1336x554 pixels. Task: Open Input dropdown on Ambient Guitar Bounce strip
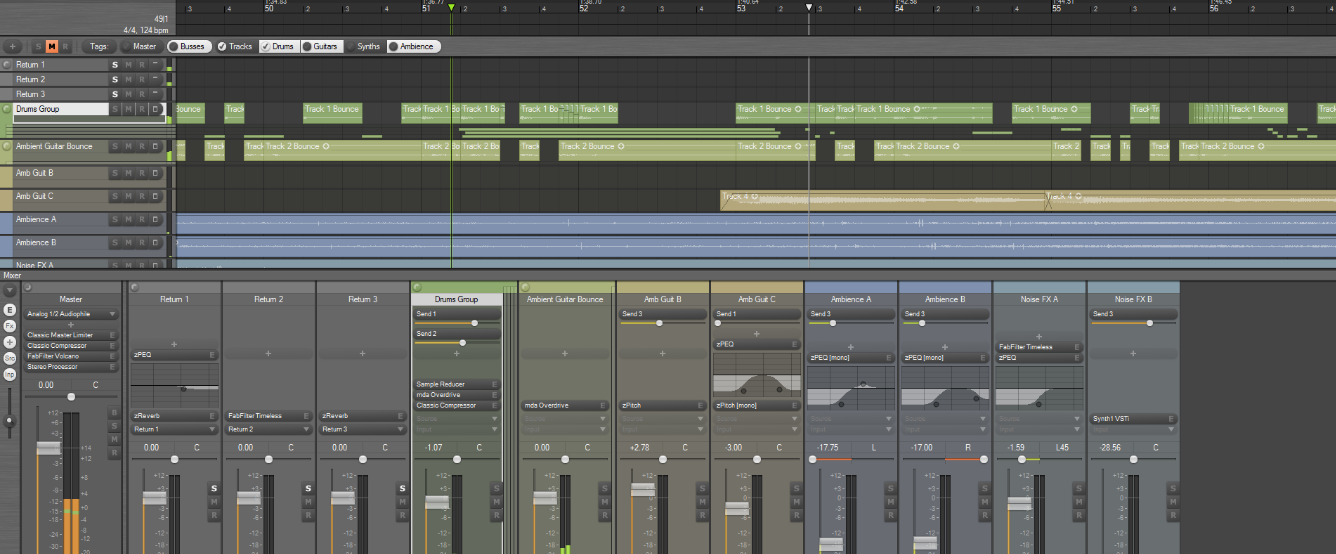coord(564,429)
